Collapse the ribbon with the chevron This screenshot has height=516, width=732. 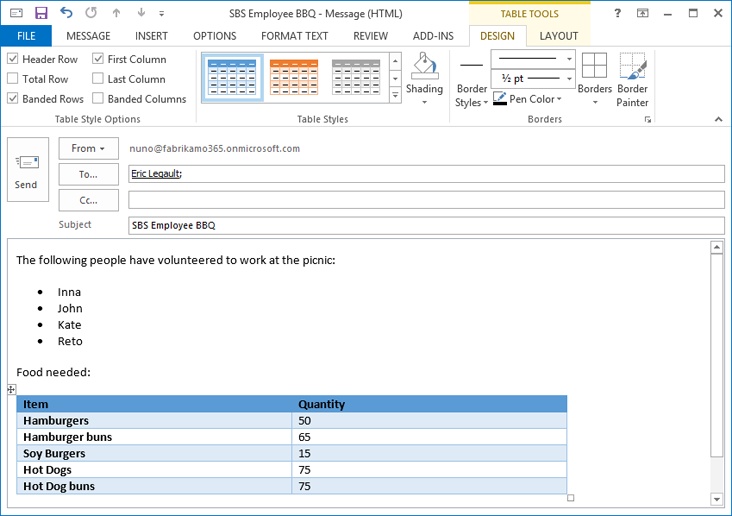tap(718, 120)
